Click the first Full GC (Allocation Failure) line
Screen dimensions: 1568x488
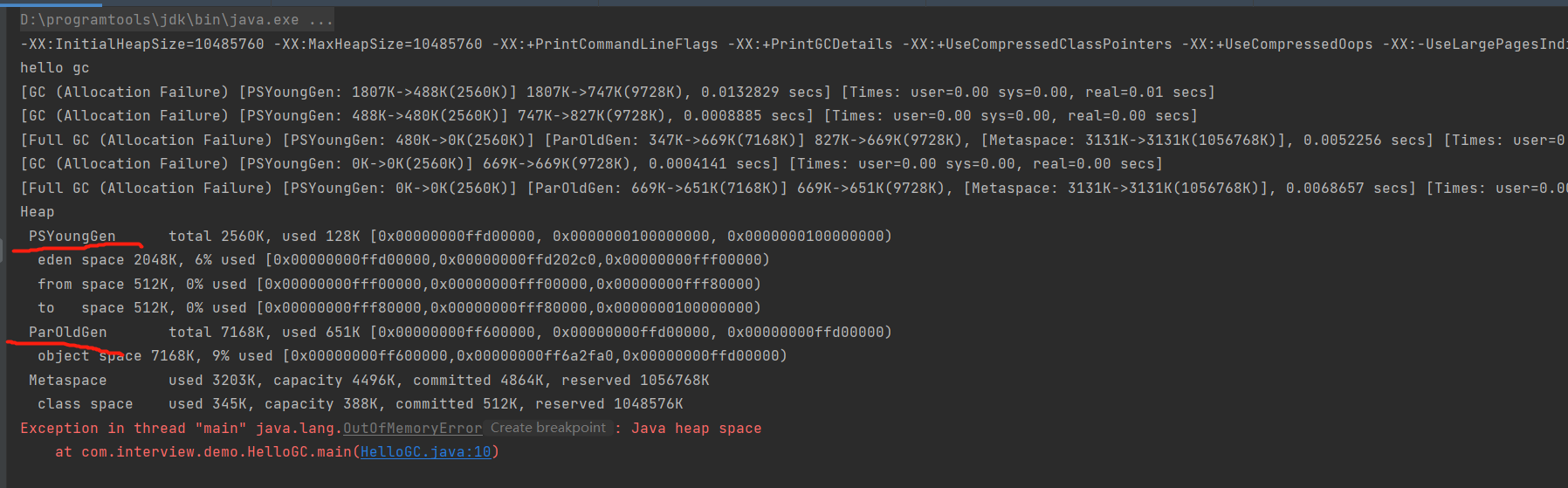tap(794, 141)
